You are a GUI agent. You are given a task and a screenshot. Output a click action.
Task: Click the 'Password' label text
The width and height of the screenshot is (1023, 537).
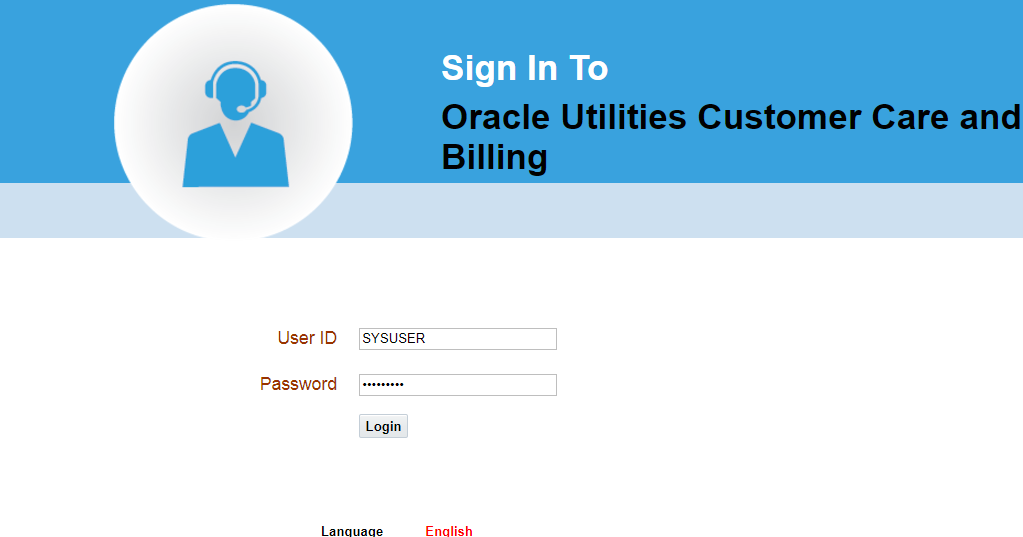(x=298, y=384)
